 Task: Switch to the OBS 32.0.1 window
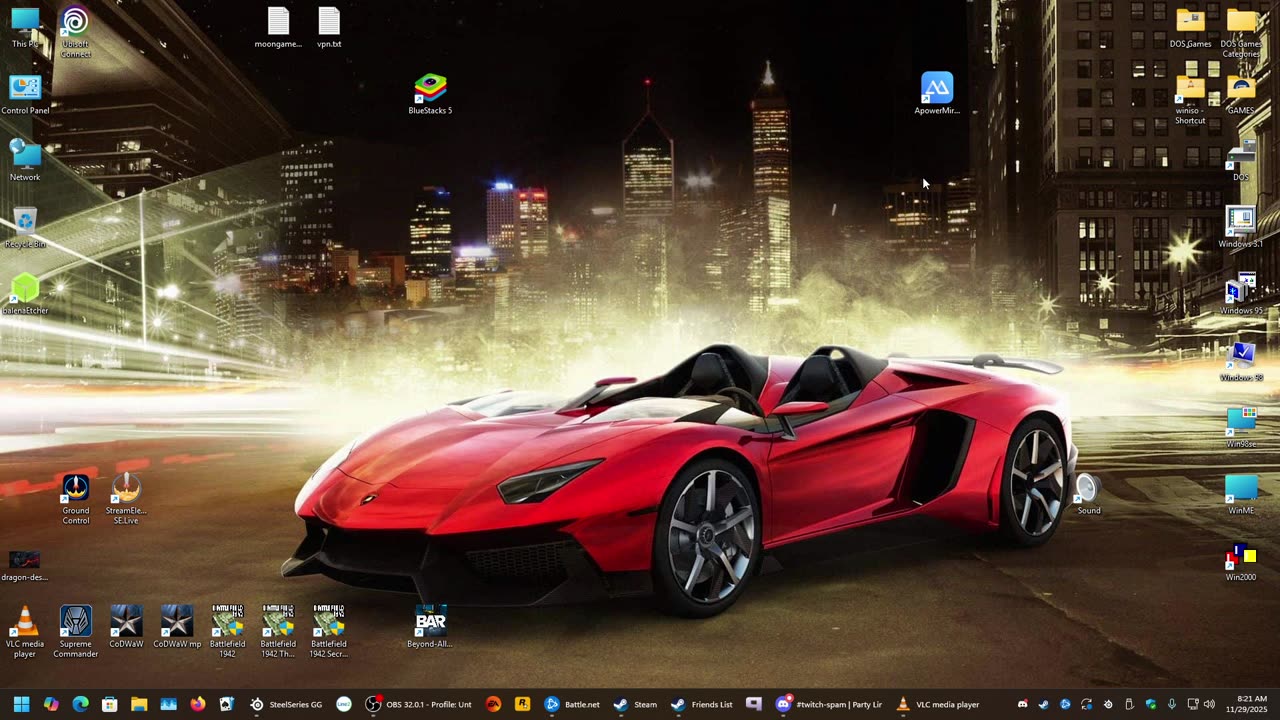coord(419,704)
